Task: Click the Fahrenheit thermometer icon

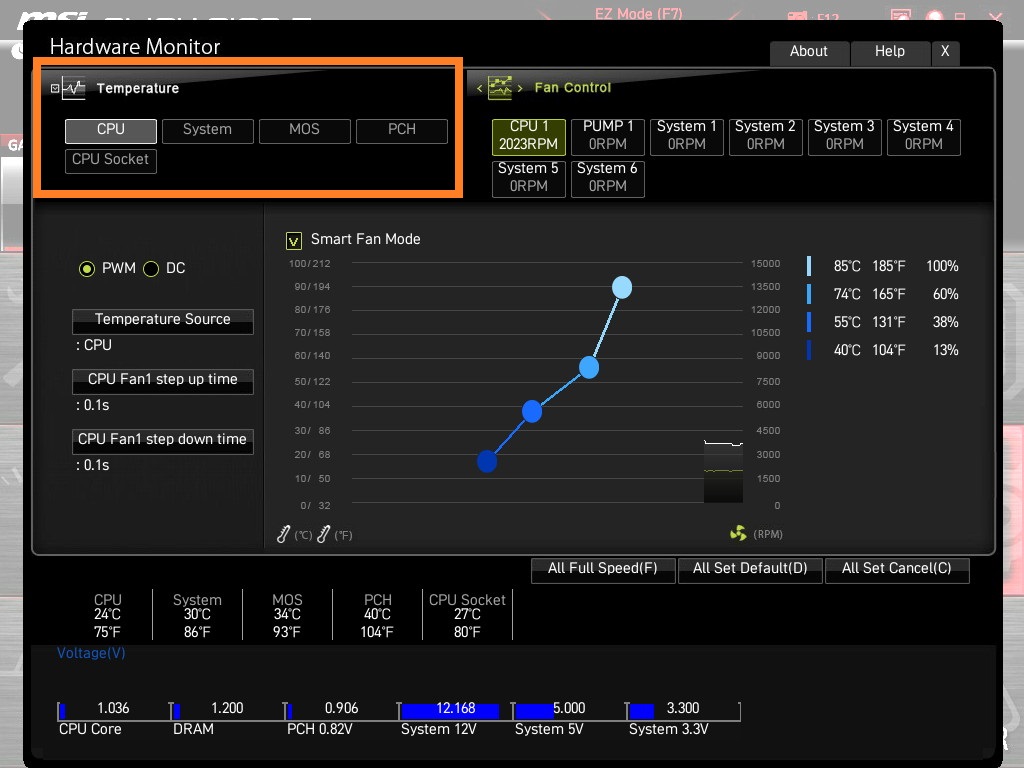Action: (323, 534)
